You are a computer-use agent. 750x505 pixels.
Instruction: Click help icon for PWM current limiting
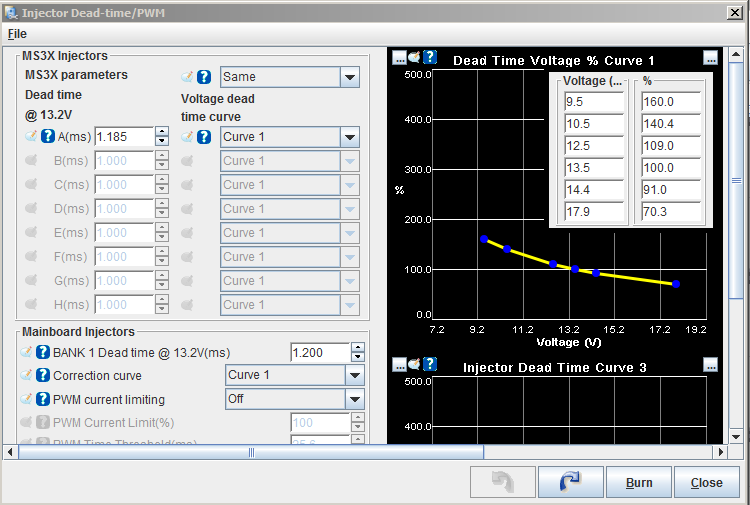point(43,399)
